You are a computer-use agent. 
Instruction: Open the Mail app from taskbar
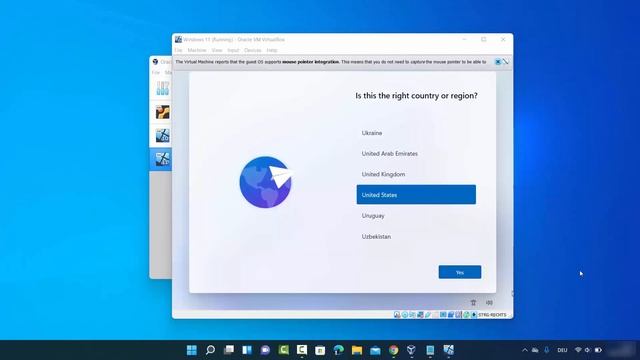[375, 350]
